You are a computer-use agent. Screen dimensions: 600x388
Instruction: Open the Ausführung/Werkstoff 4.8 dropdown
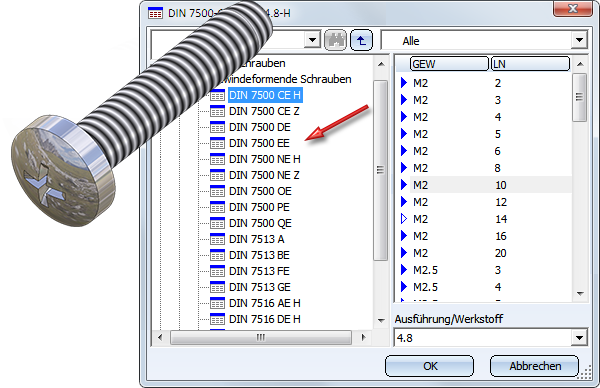(579, 338)
